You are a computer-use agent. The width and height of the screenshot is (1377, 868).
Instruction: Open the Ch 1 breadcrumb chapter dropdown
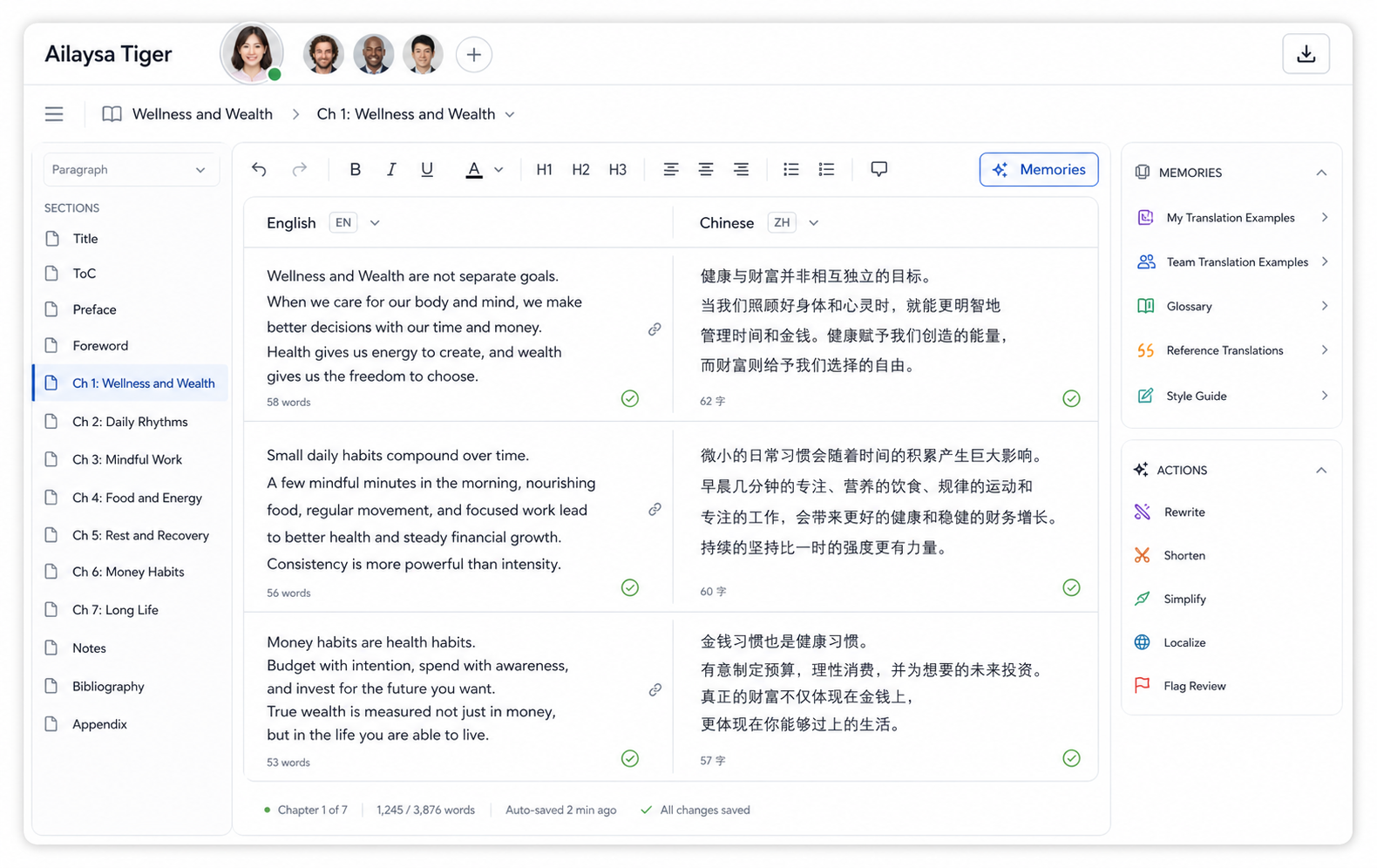click(510, 114)
